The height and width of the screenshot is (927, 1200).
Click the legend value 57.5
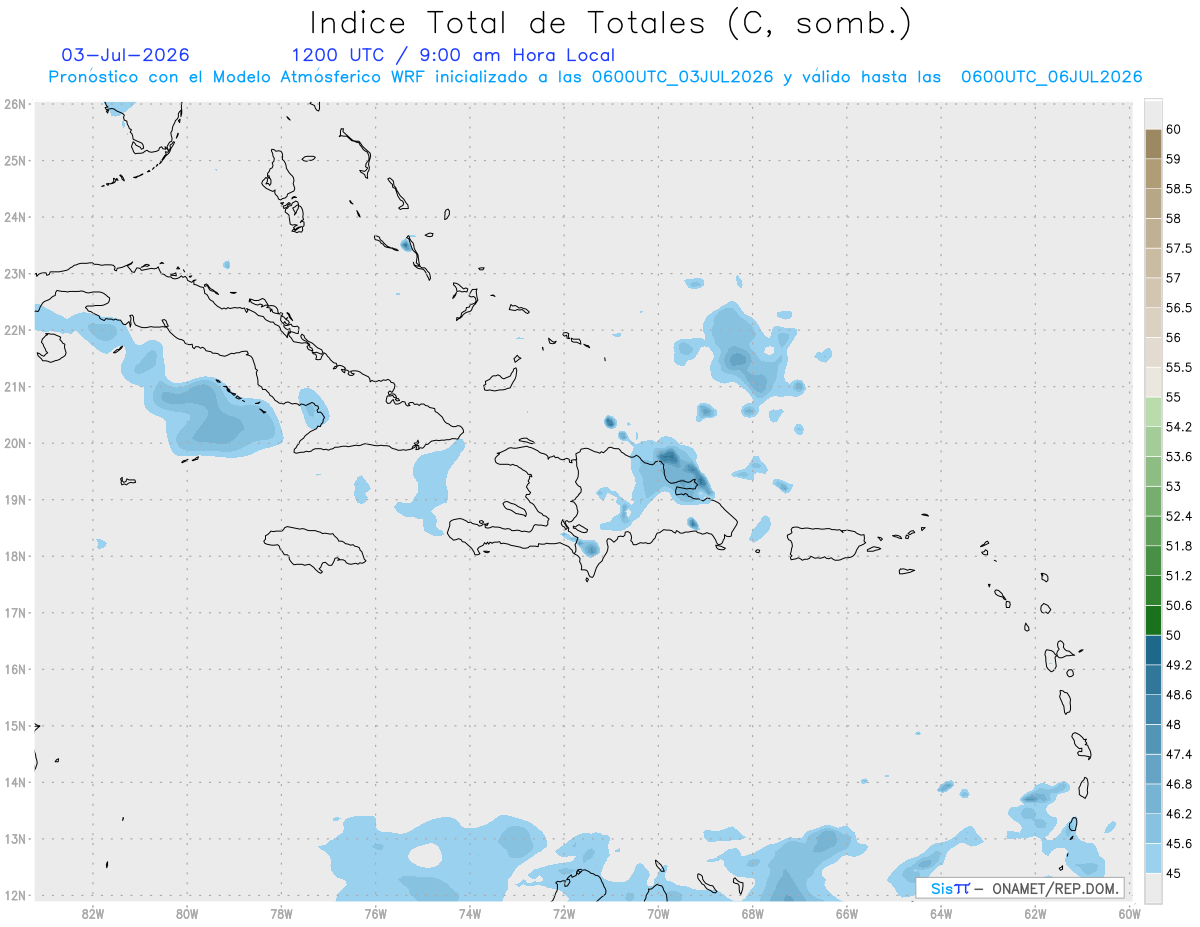pos(1179,248)
